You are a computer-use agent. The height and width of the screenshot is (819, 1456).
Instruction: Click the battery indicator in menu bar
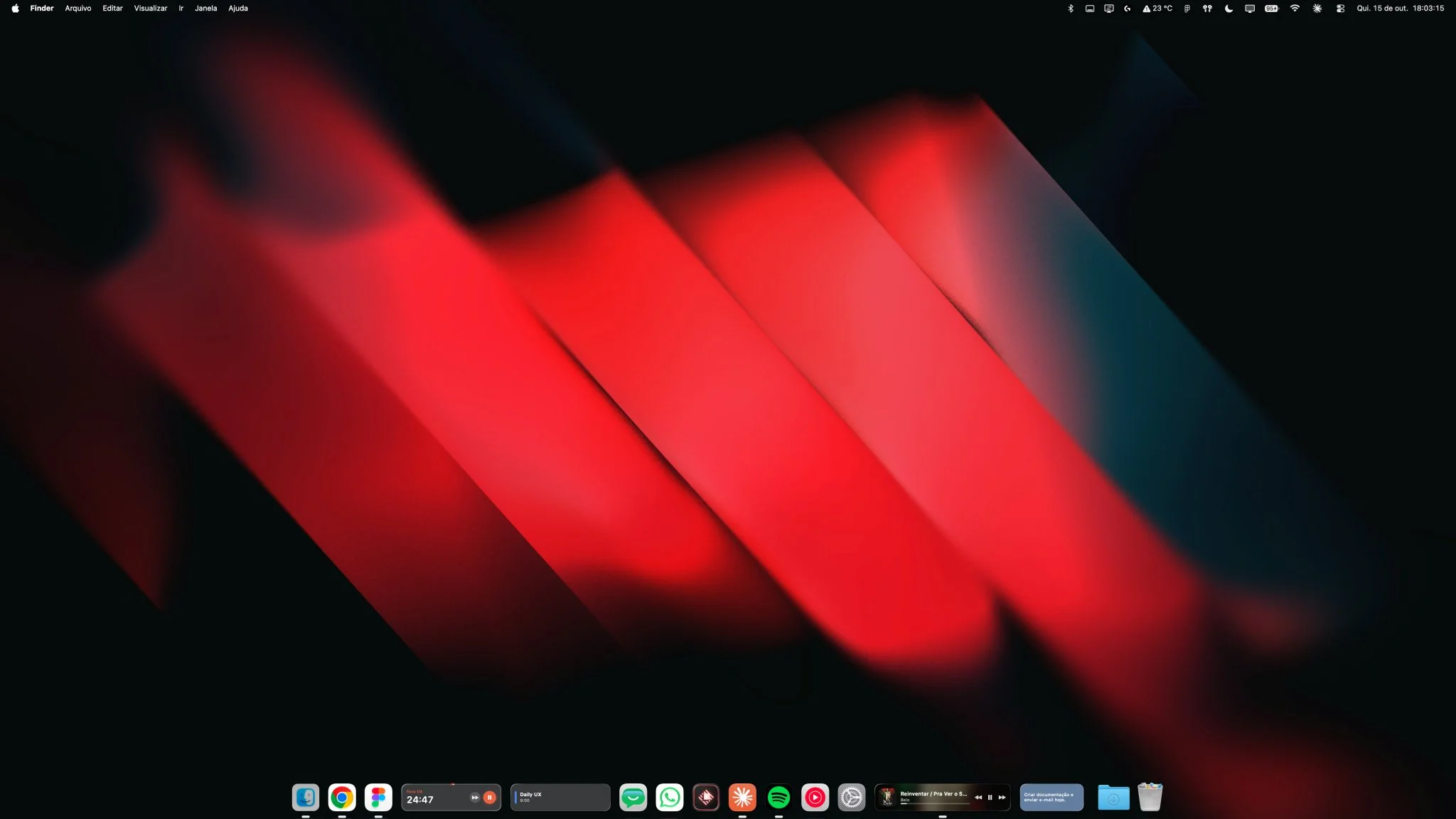click(1271, 9)
